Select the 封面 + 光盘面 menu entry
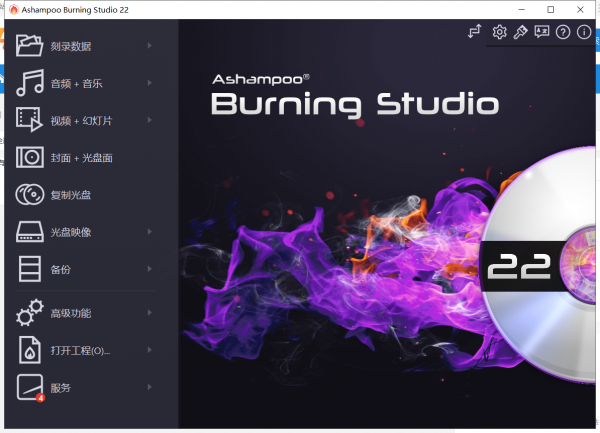 pos(82,158)
